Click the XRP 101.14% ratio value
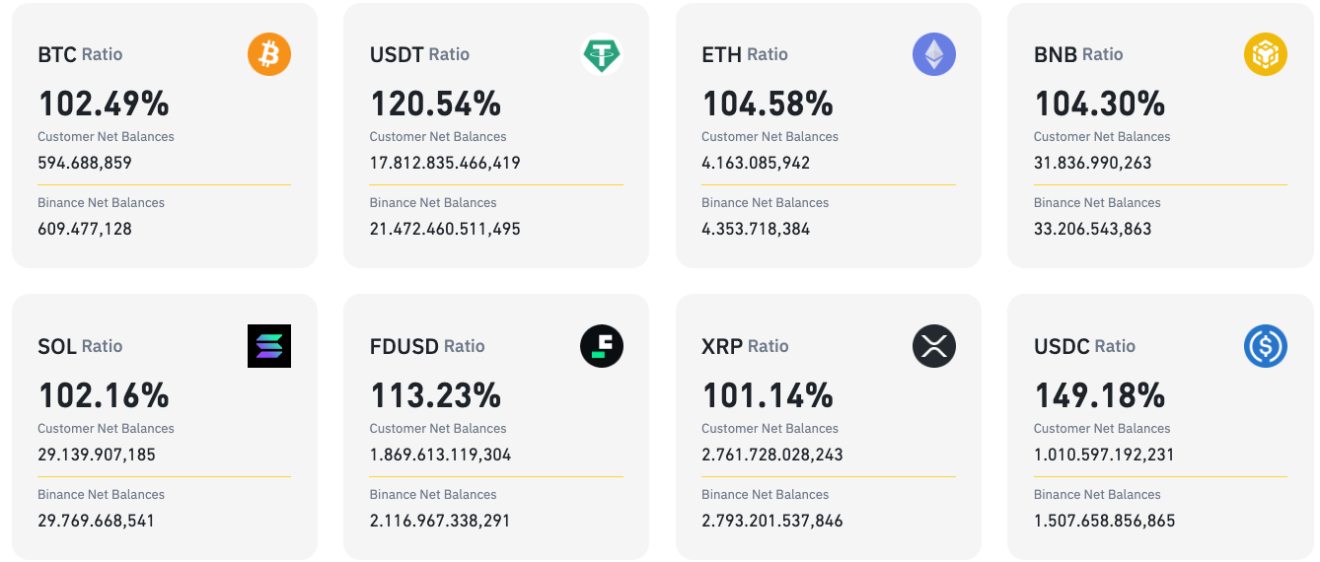The image size is (1320, 562). [x=767, y=395]
